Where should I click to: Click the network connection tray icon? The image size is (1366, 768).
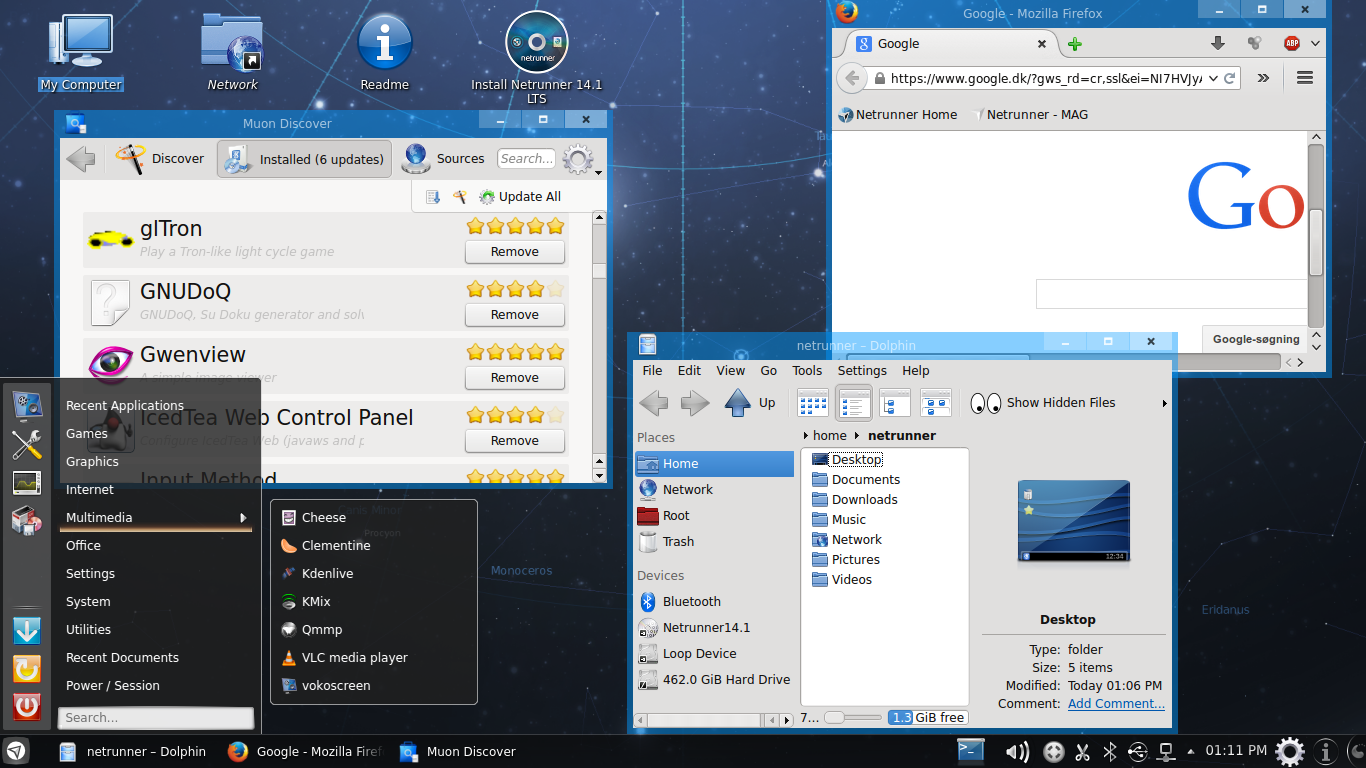tap(1166, 751)
